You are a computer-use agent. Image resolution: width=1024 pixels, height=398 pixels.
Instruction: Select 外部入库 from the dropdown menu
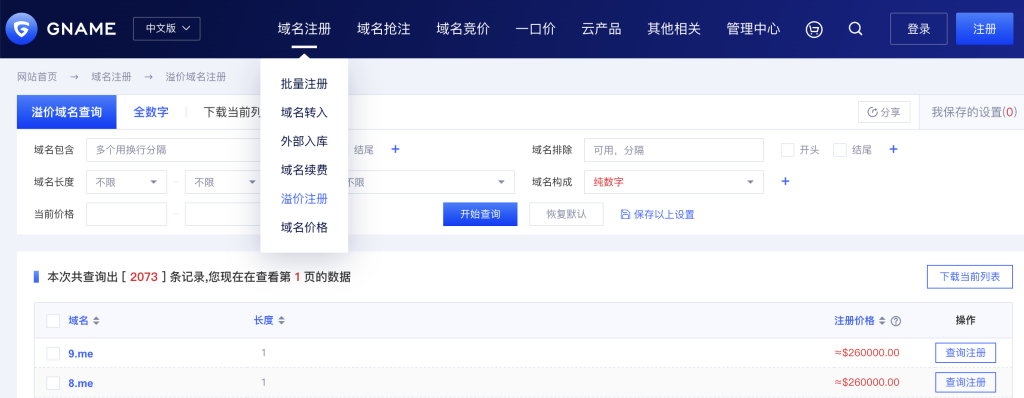pos(304,141)
